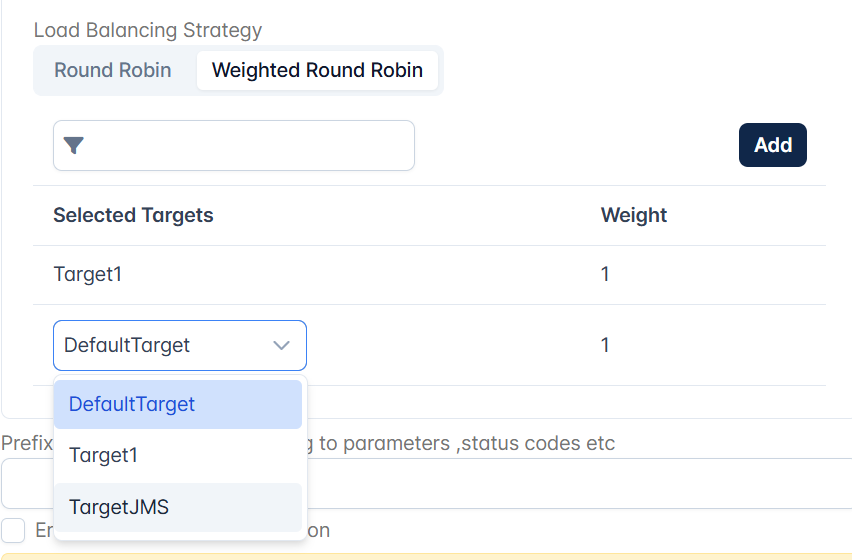Viewport: 852px width, 560px height.
Task: Choose TargetJMS from the dropdown list
Action: pos(178,507)
